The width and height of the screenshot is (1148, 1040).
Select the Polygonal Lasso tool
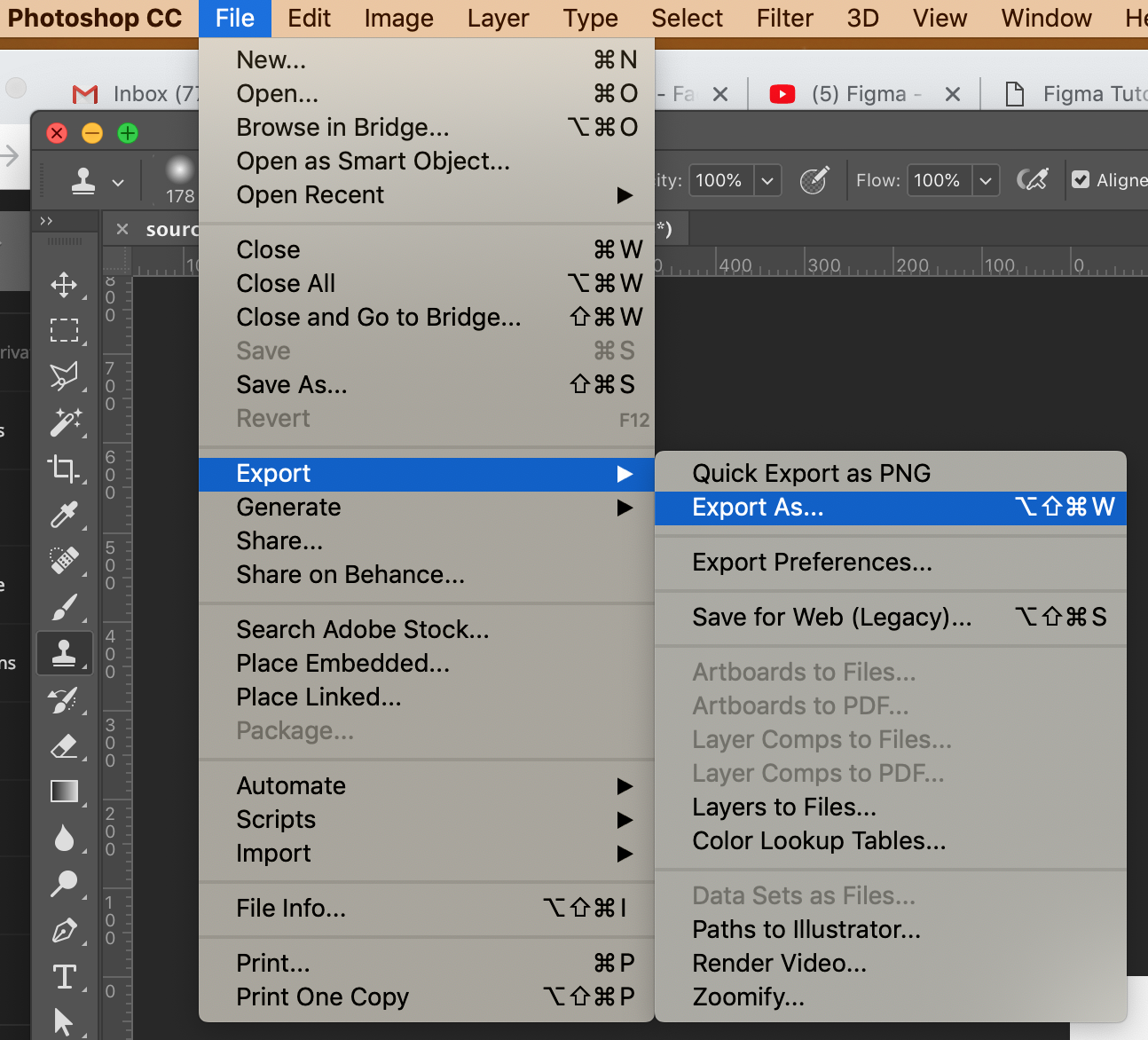point(64,376)
